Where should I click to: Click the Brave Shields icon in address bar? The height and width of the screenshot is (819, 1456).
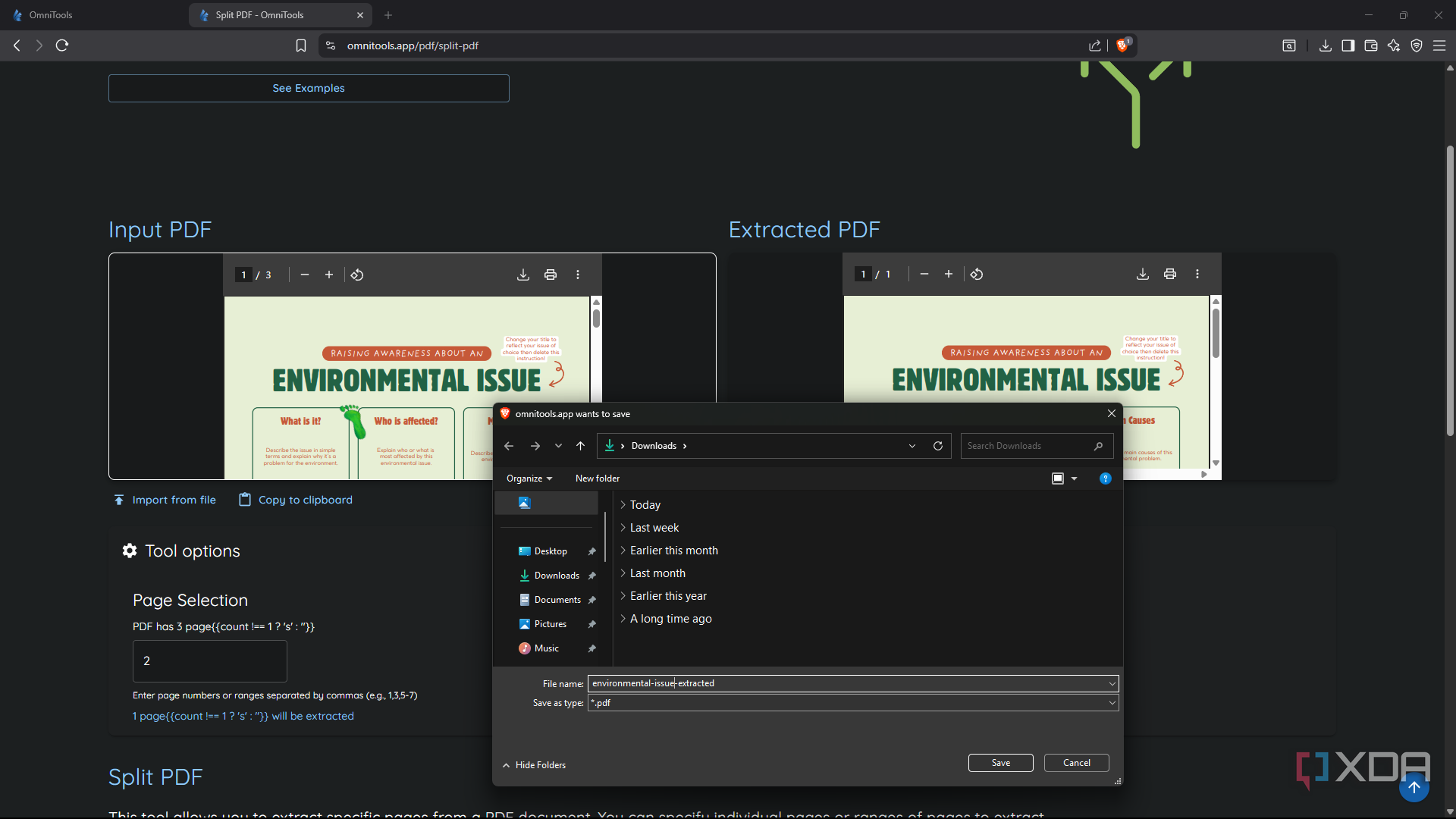pyautogui.click(x=1123, y=45)
